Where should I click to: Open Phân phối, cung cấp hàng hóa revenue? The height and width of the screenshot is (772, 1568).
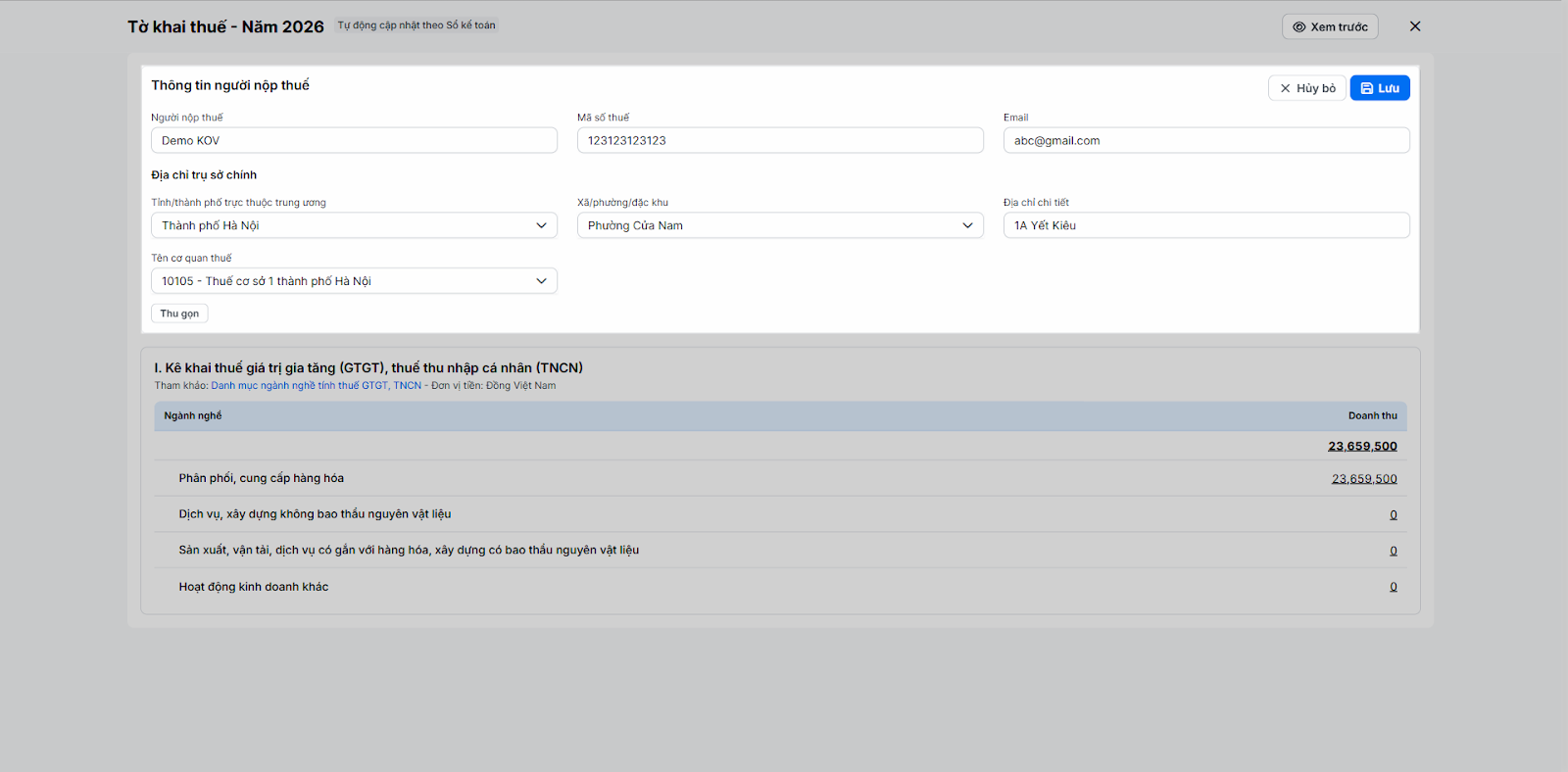pyautogui.click(x=1364, y=479)
